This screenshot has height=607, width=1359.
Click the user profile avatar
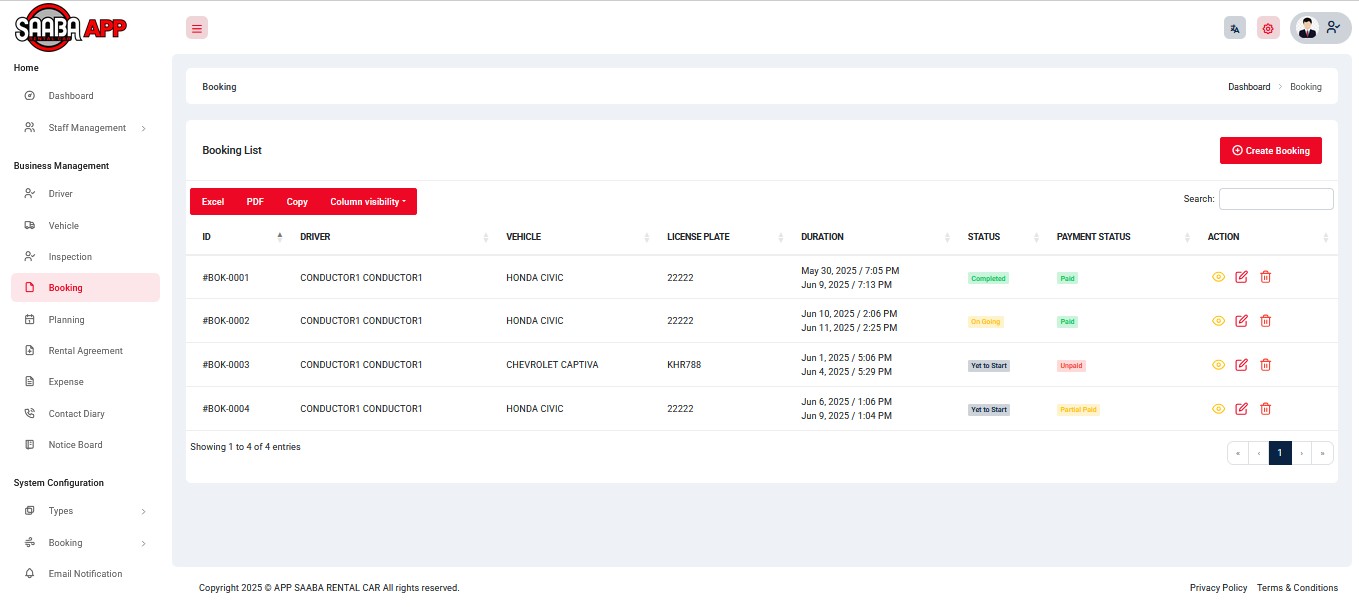pos(1308,28)
